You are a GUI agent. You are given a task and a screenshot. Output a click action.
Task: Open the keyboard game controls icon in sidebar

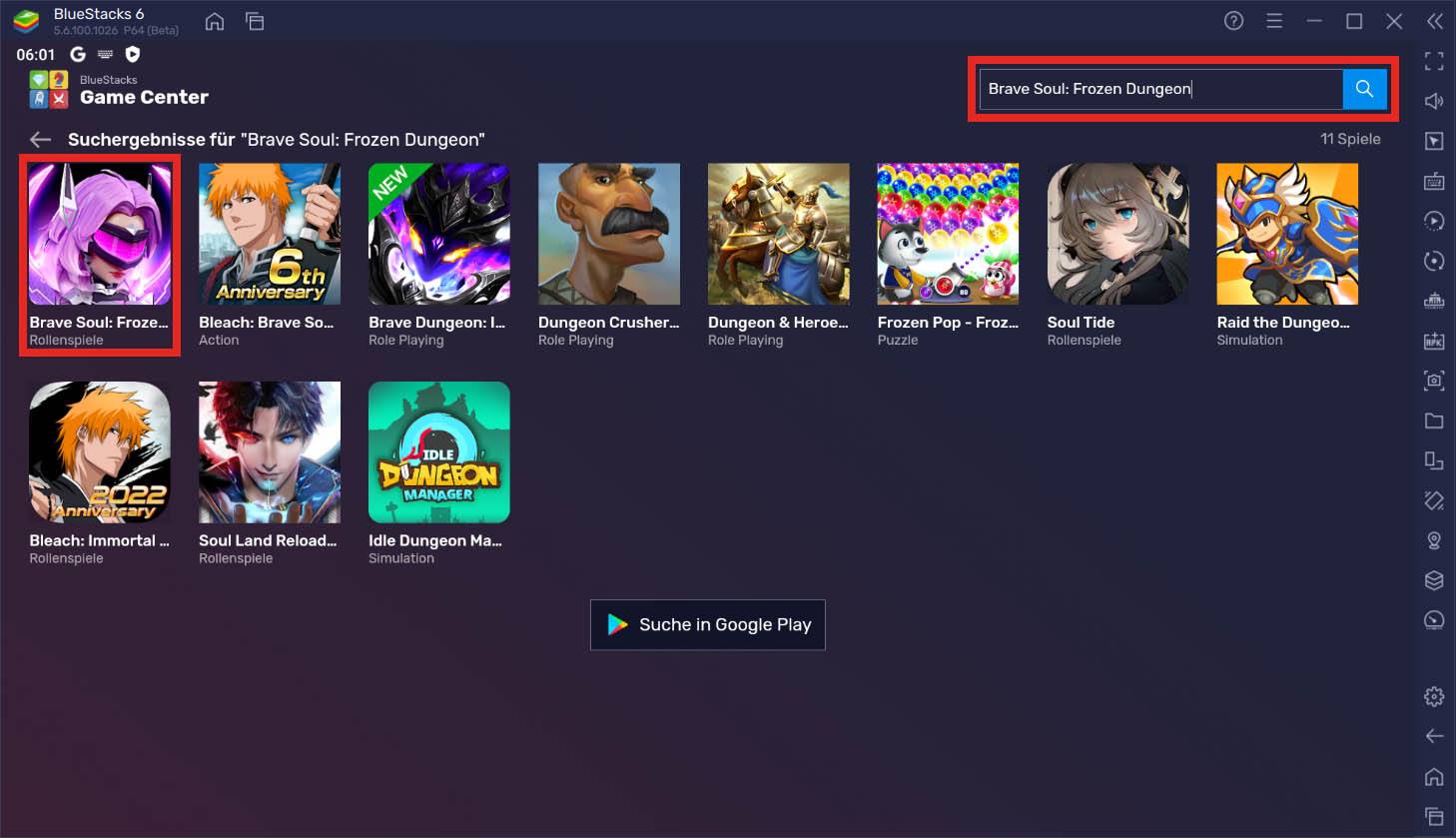(1434, 181)
